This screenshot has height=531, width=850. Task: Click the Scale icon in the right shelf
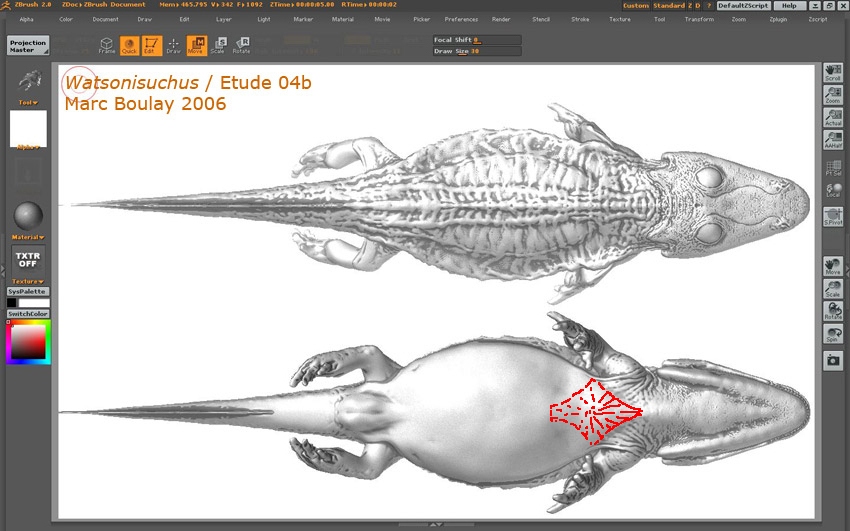pyautogui.click(x=833, y=288)
